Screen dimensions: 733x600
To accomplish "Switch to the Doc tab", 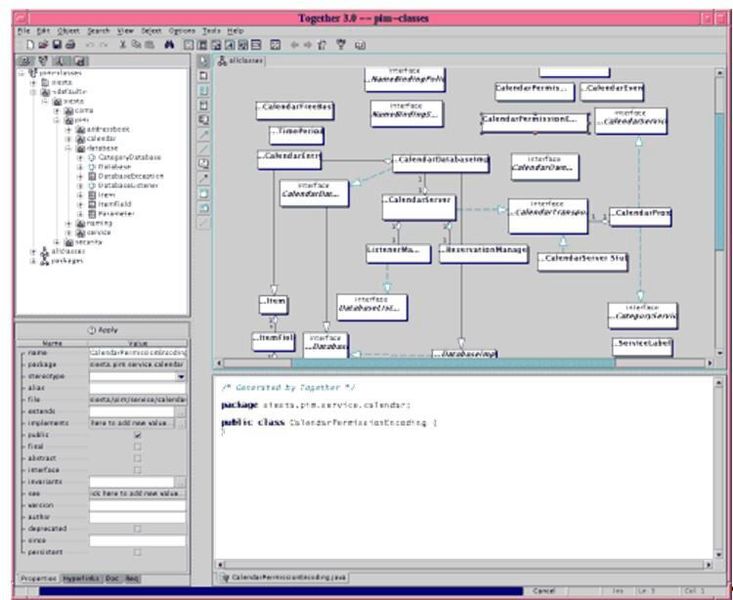I will click(x=112, y=579).
